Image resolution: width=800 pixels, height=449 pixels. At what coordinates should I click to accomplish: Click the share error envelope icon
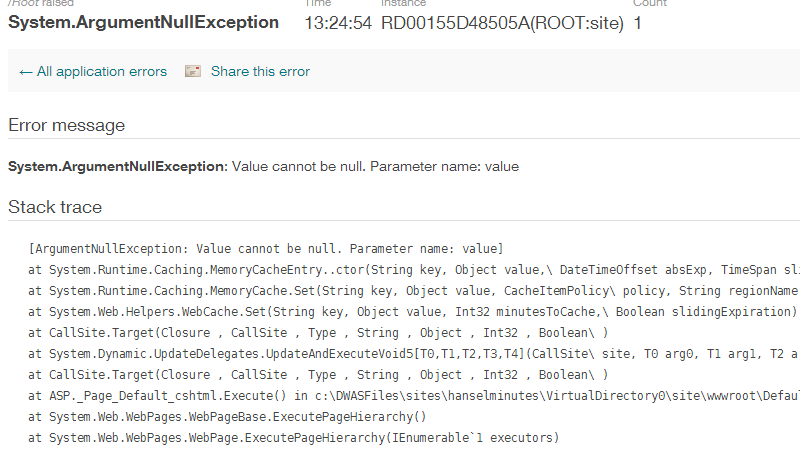tap(192, 71)
